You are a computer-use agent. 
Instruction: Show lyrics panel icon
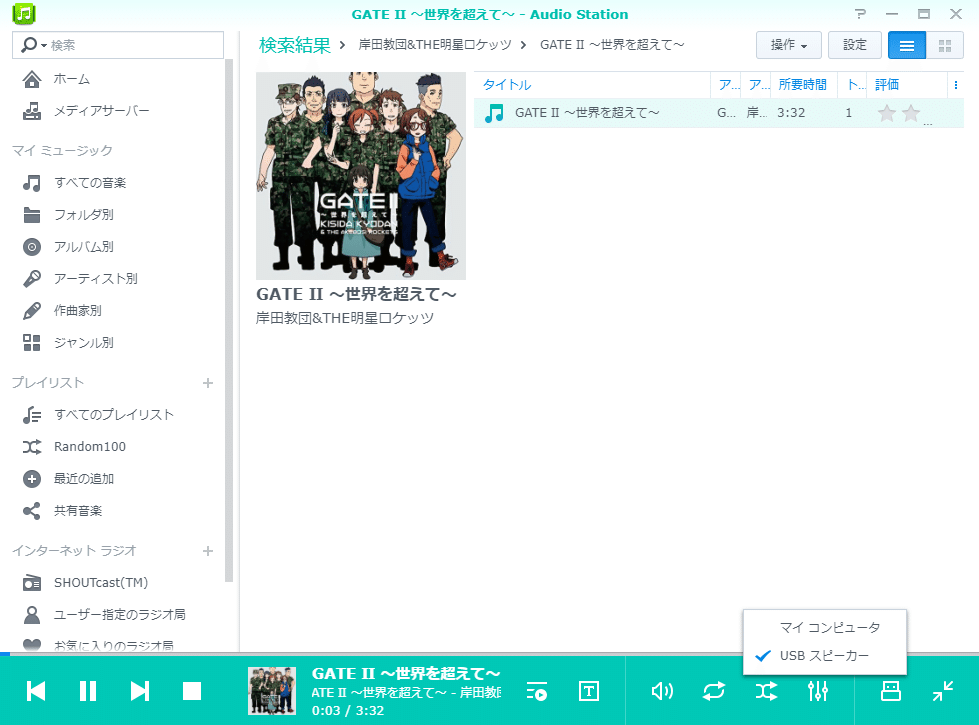[x=589, y=691]
